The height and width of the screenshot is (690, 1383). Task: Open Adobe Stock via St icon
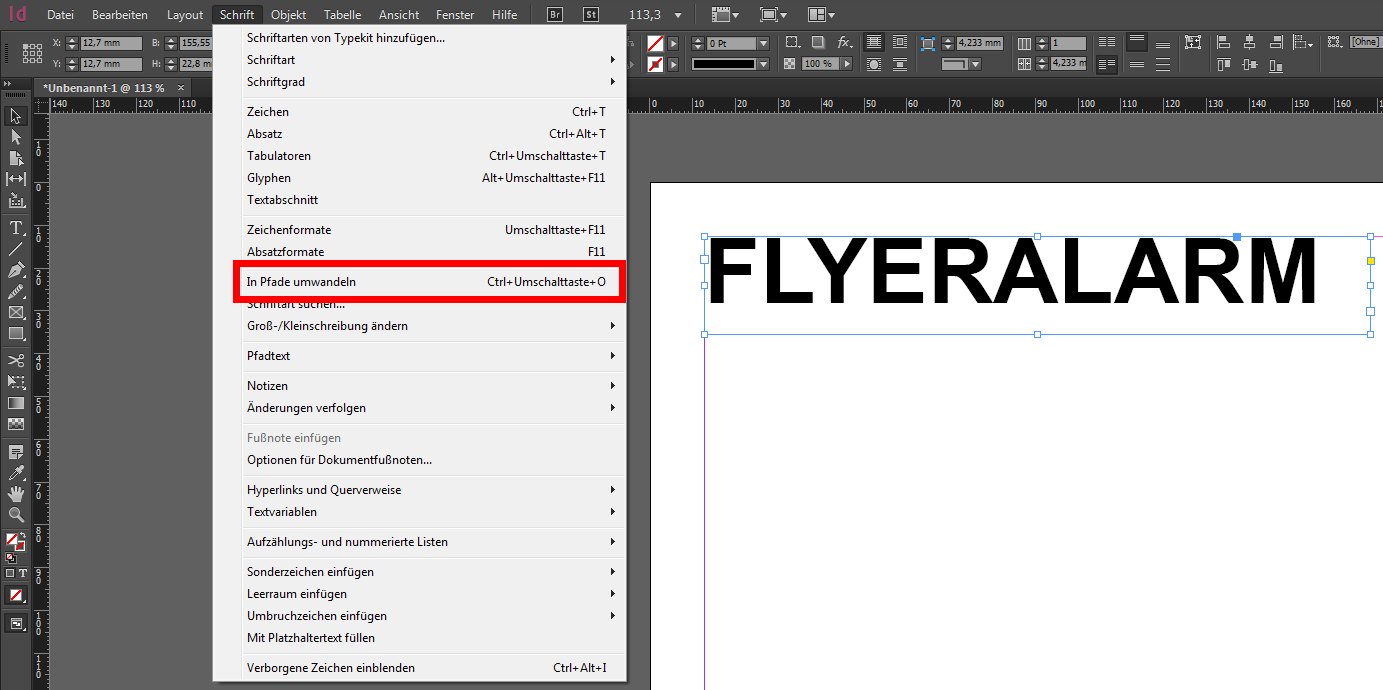(x=591, y=15)
